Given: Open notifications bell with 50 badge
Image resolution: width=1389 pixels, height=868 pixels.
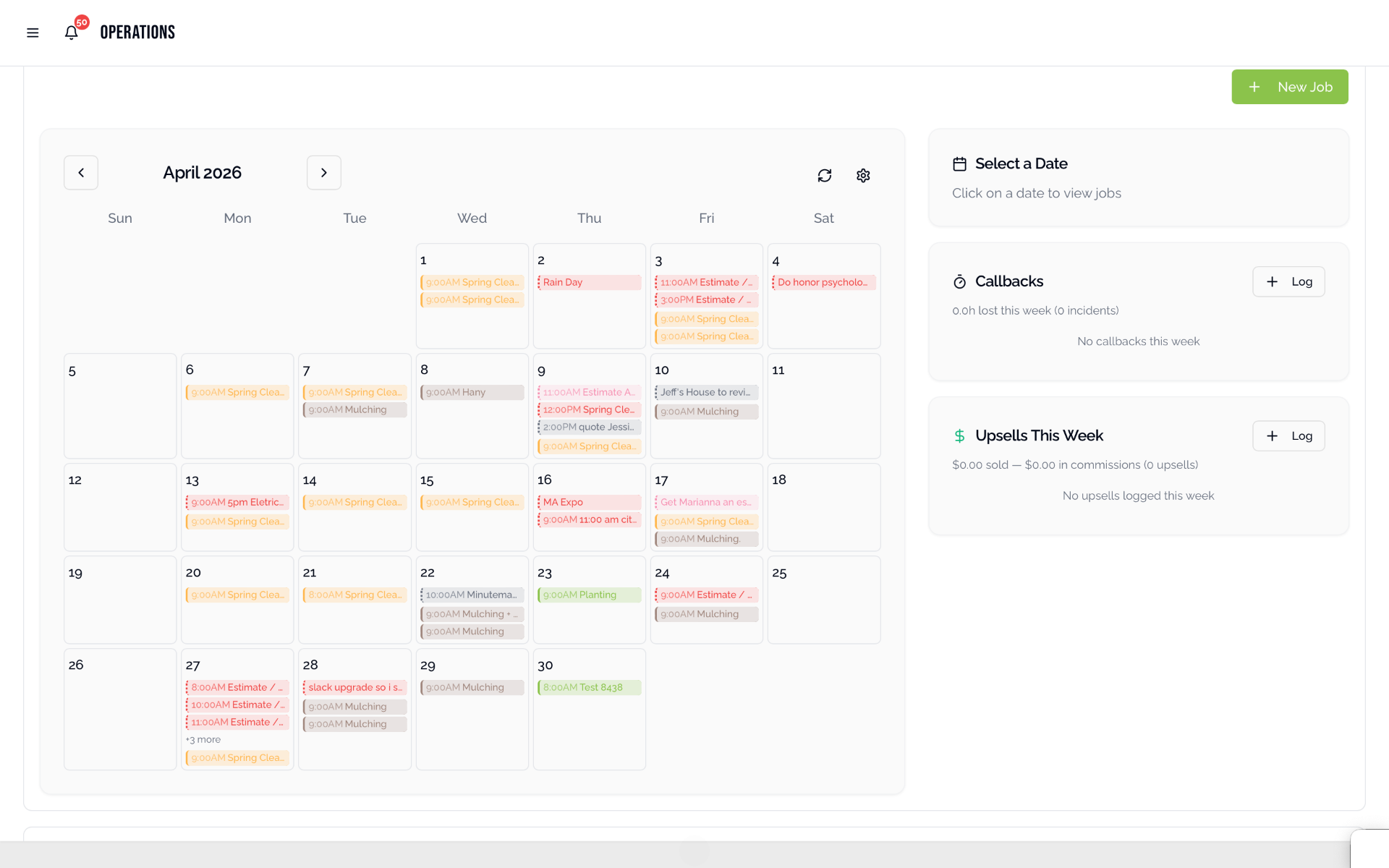Looking at the screenshot, I should pos(72,33).
